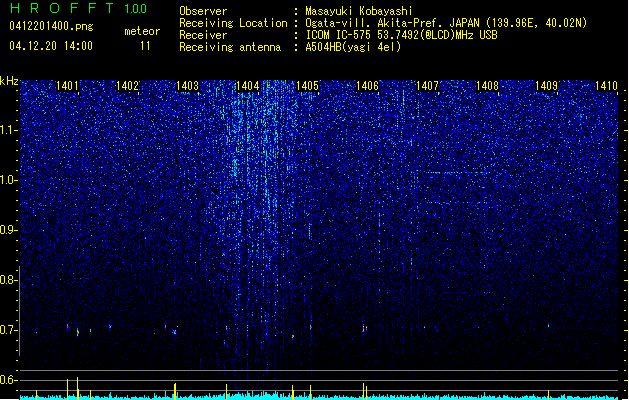Click the HROFFT 1.0.0 title text
629x400 pixels.
(x=78, y=8)
